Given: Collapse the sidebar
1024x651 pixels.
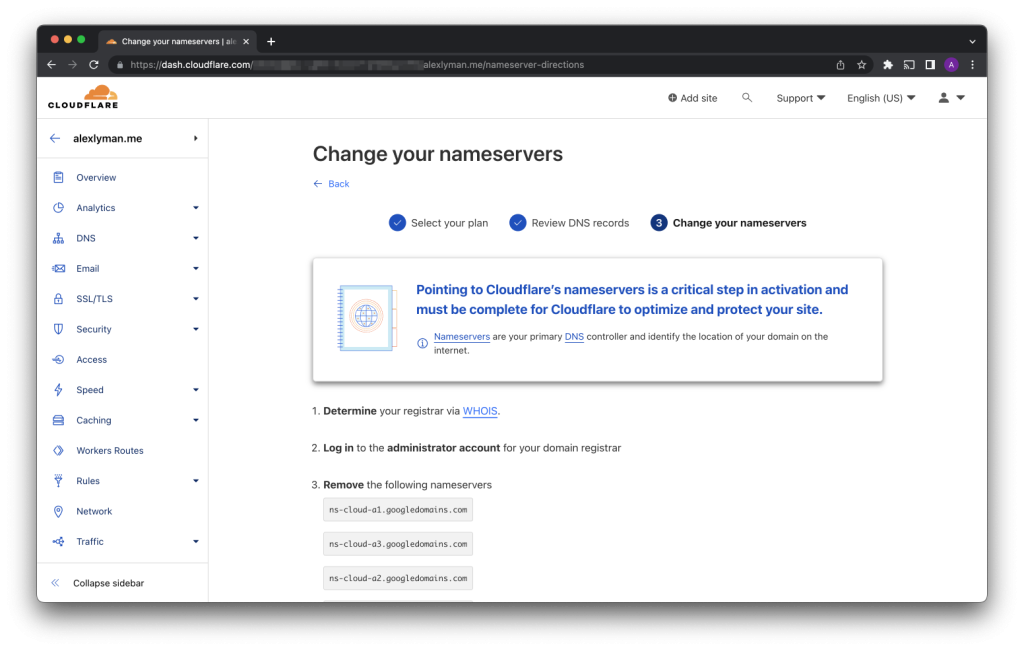Looking at the screenshot, I should [108, 583].
